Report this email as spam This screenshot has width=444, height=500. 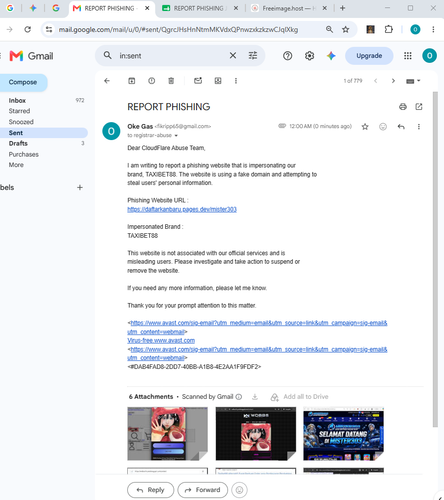coord(151,81)
